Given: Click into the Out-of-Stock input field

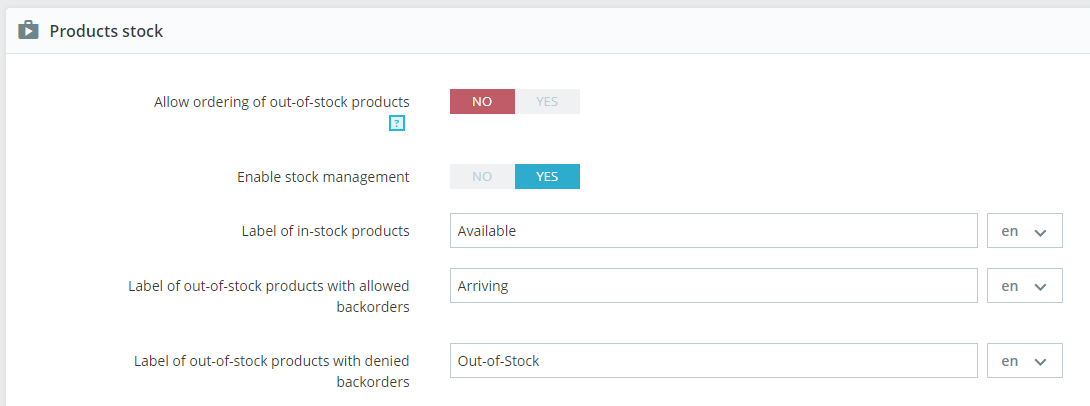Looking at the screenshot, I should click(713, 361).
